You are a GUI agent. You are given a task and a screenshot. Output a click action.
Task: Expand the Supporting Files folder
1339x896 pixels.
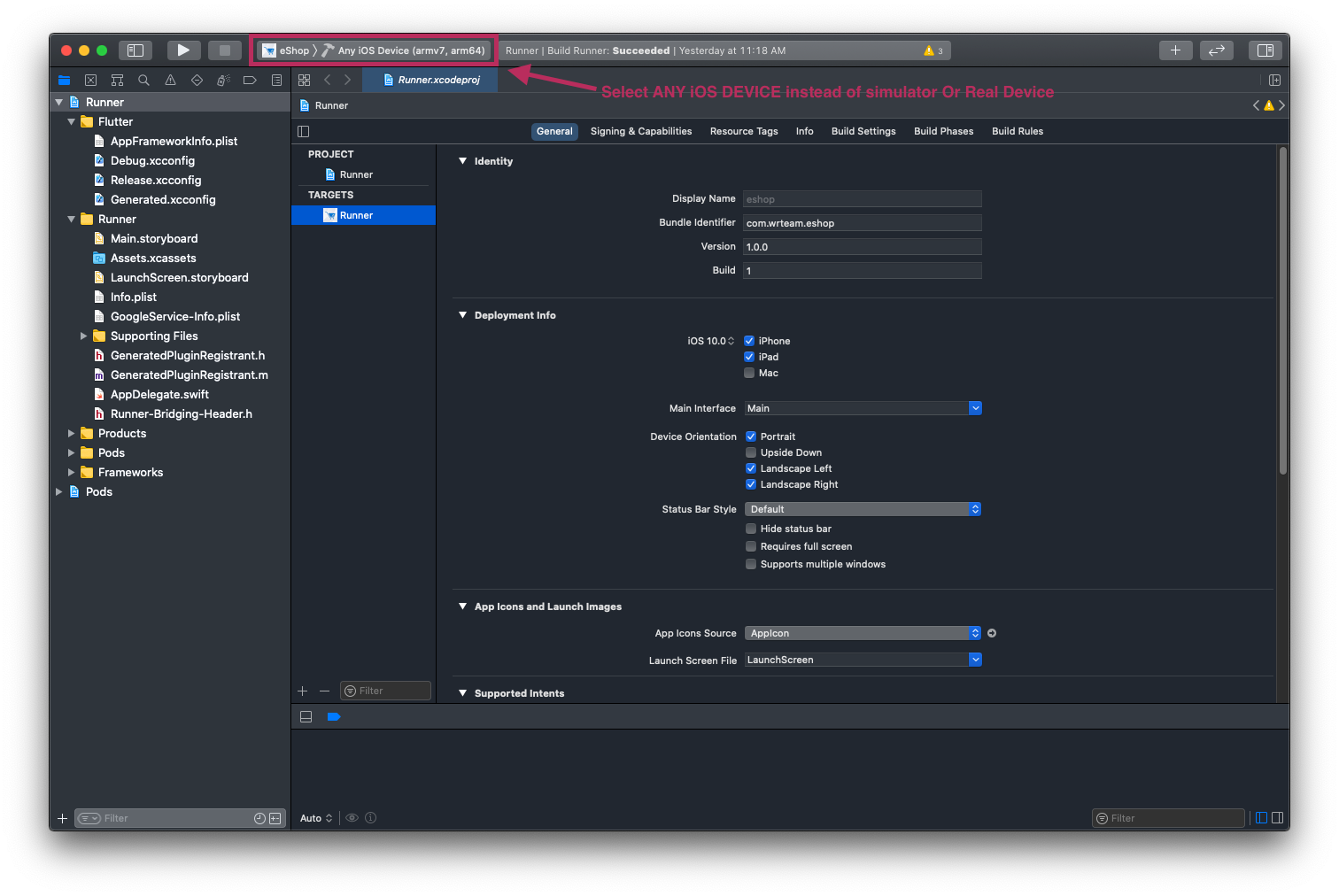coord(84,336)
